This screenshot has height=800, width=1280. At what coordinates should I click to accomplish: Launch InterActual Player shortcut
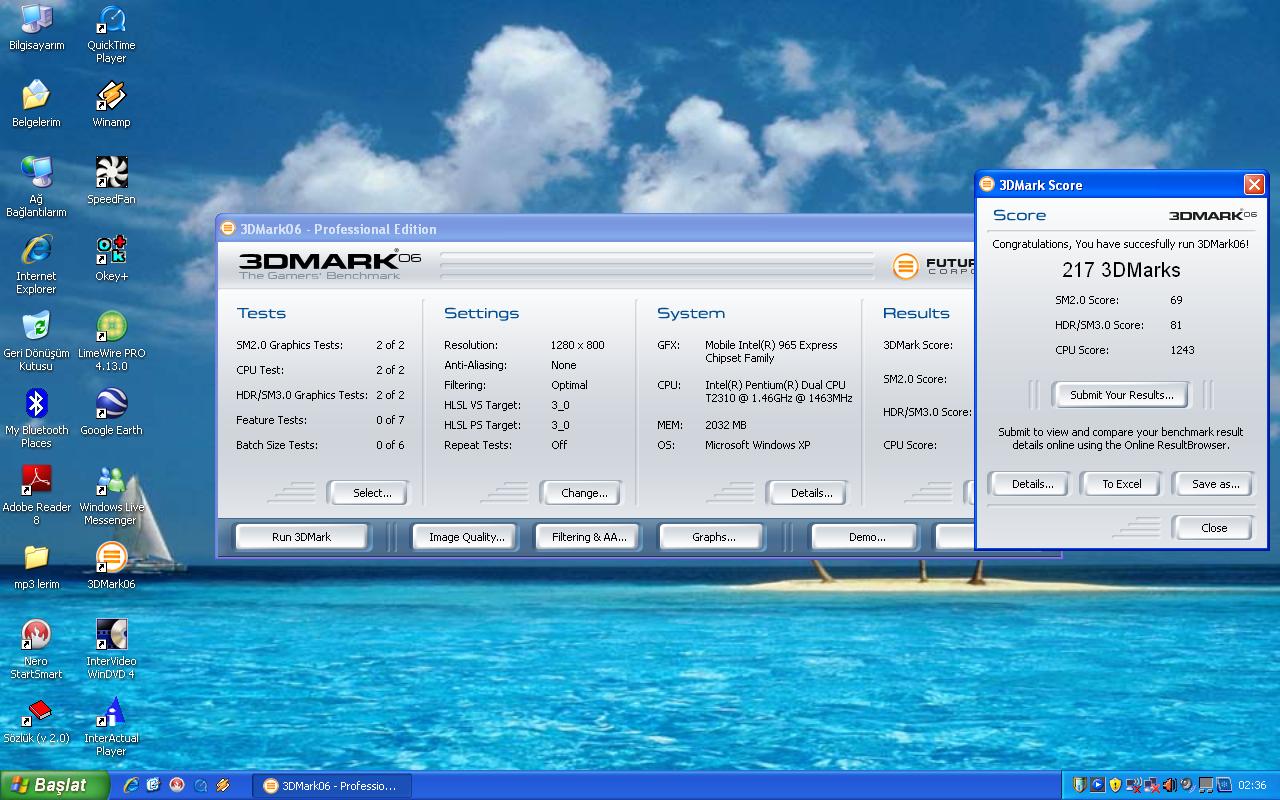point(111,726)
